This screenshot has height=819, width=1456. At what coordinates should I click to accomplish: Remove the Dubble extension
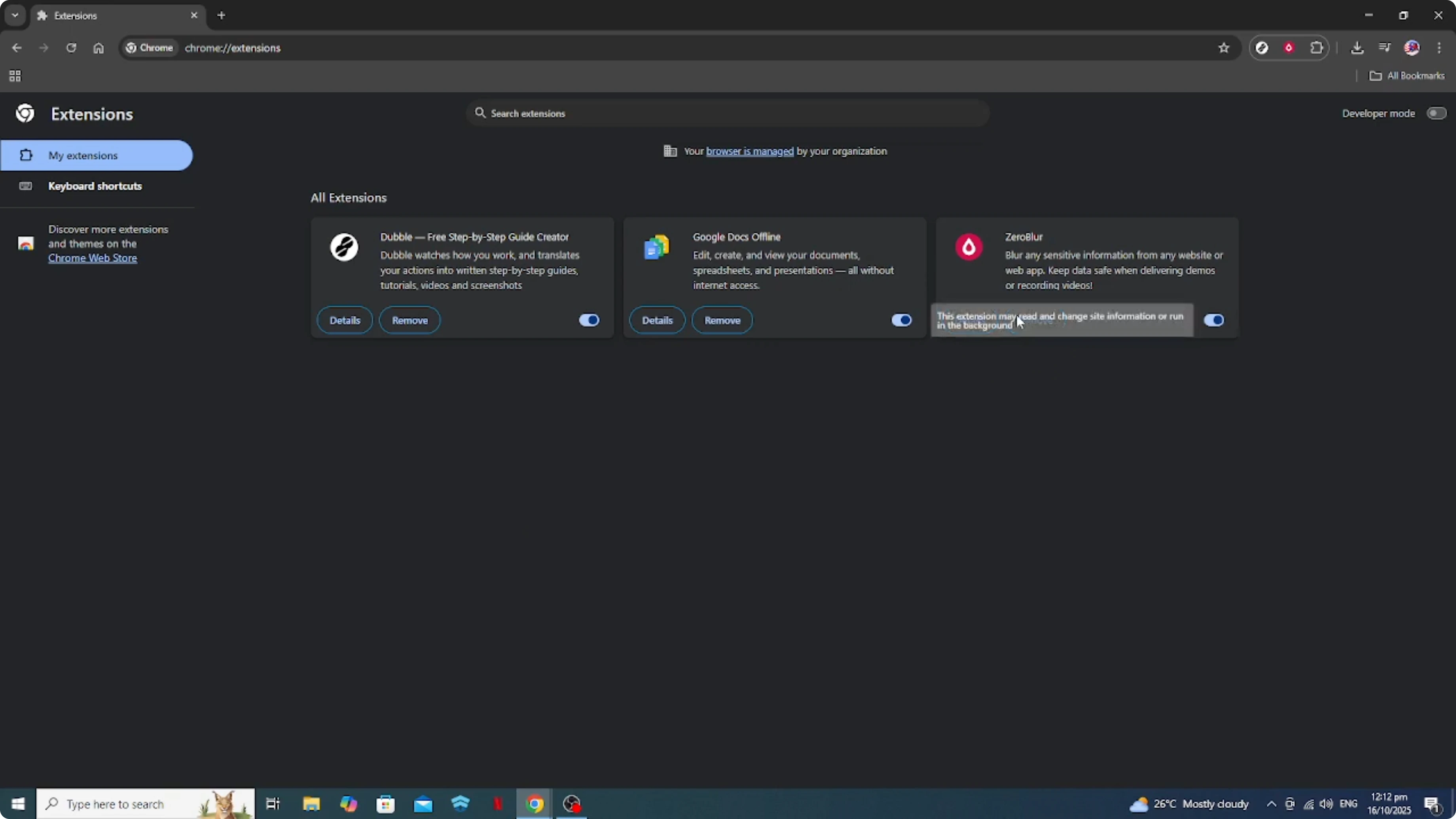coord(410,320)
